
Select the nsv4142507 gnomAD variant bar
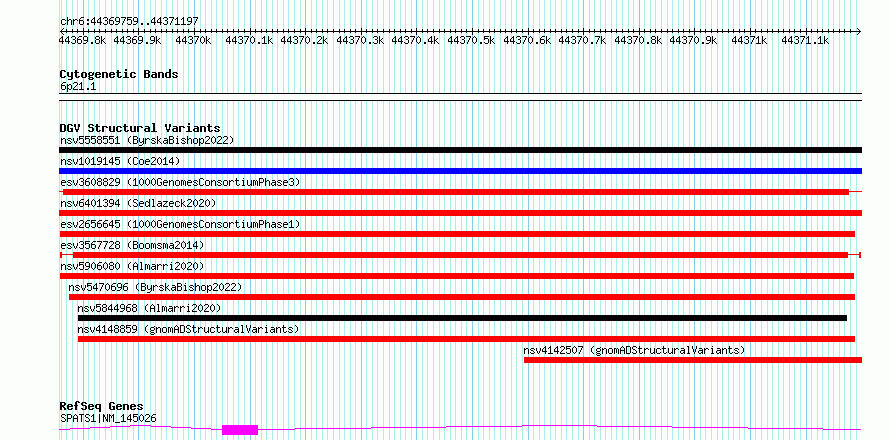click(692, 360)
